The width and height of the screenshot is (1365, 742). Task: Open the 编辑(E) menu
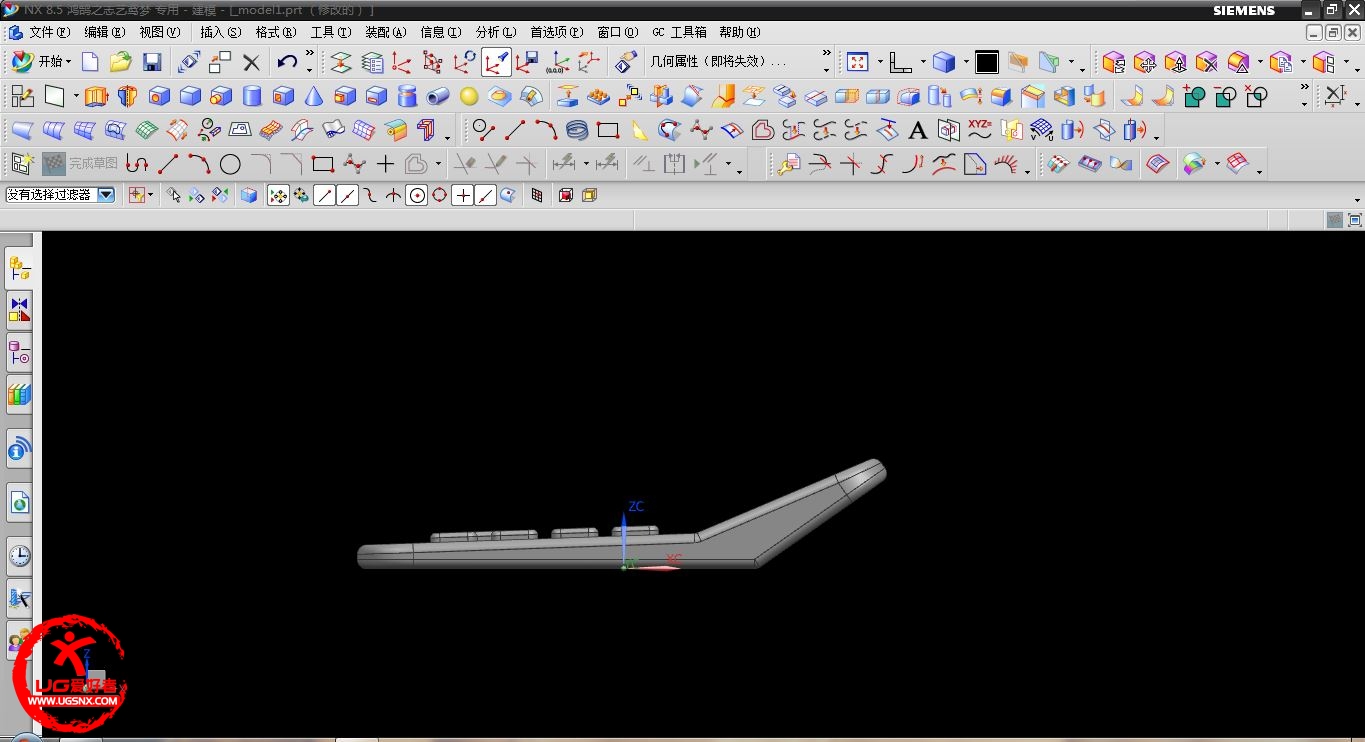(x=105, y=32)
